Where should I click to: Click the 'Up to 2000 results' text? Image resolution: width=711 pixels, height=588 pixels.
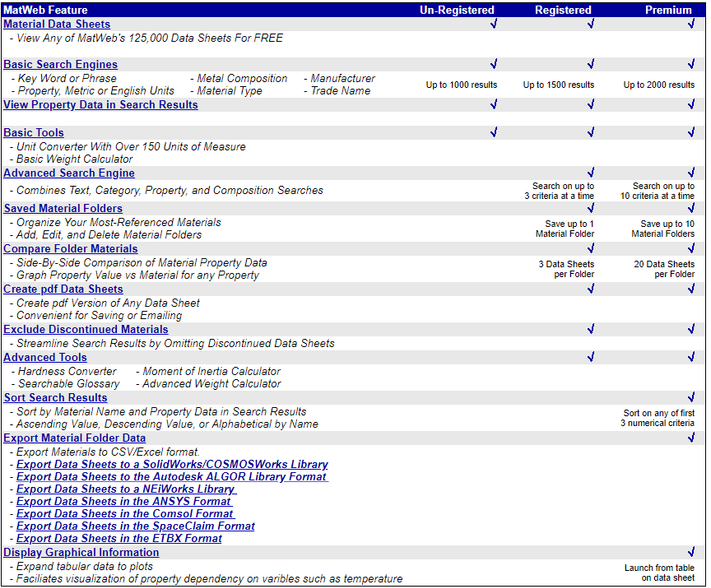tap(659, 85)
